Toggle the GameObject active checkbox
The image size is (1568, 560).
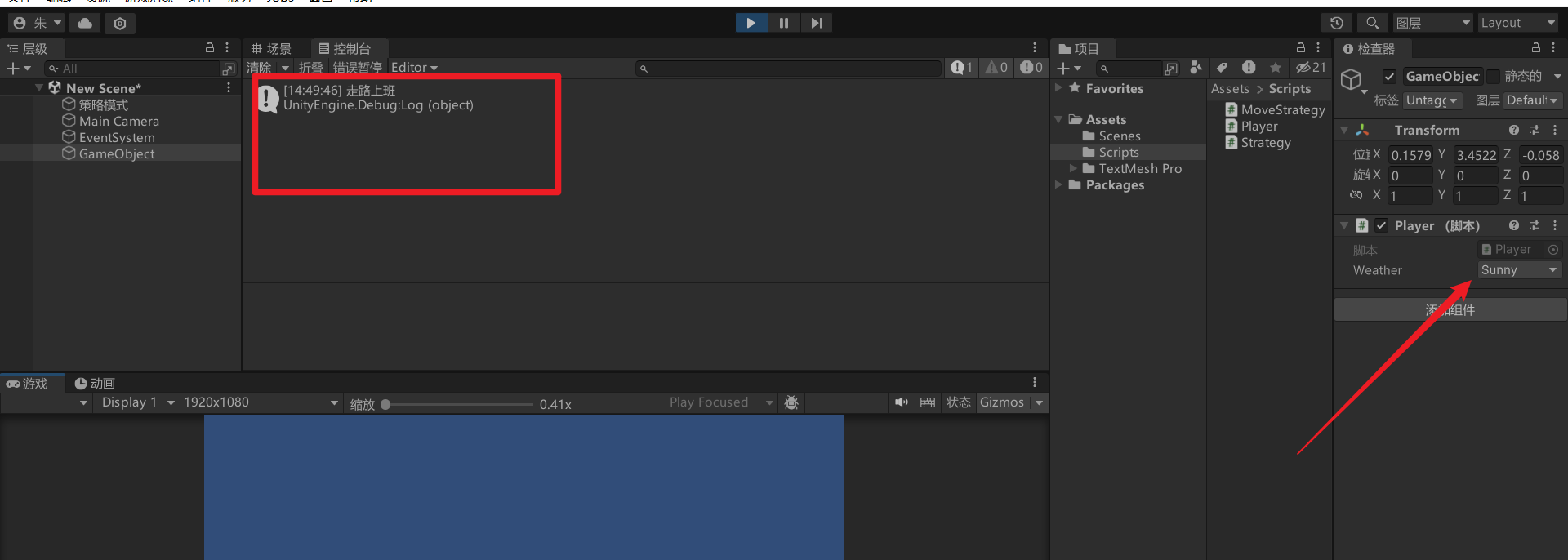tap(1389, 77)
